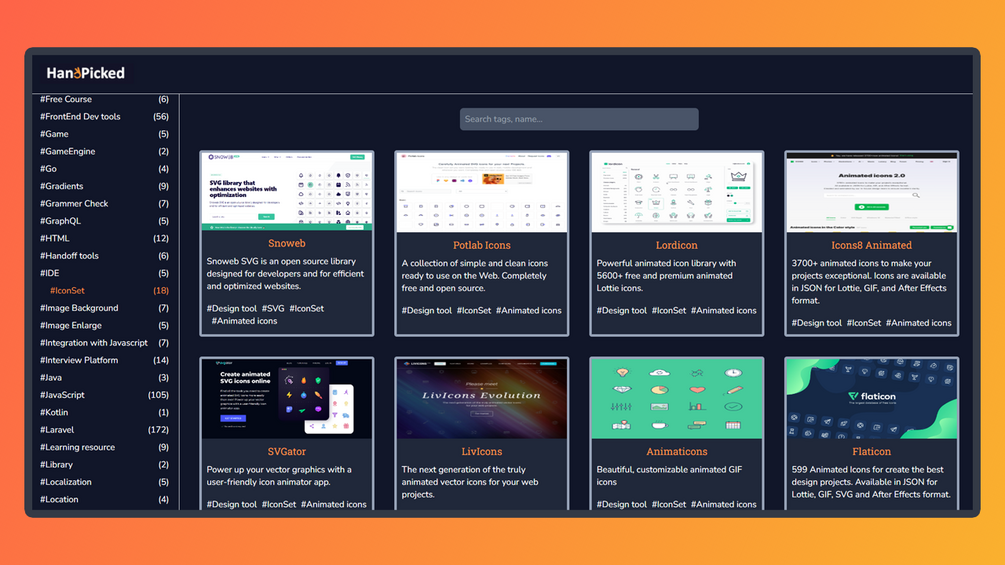Click #Animated icons tag on SVGator card
Screen dimensions: 1005x565
[334, 504]
